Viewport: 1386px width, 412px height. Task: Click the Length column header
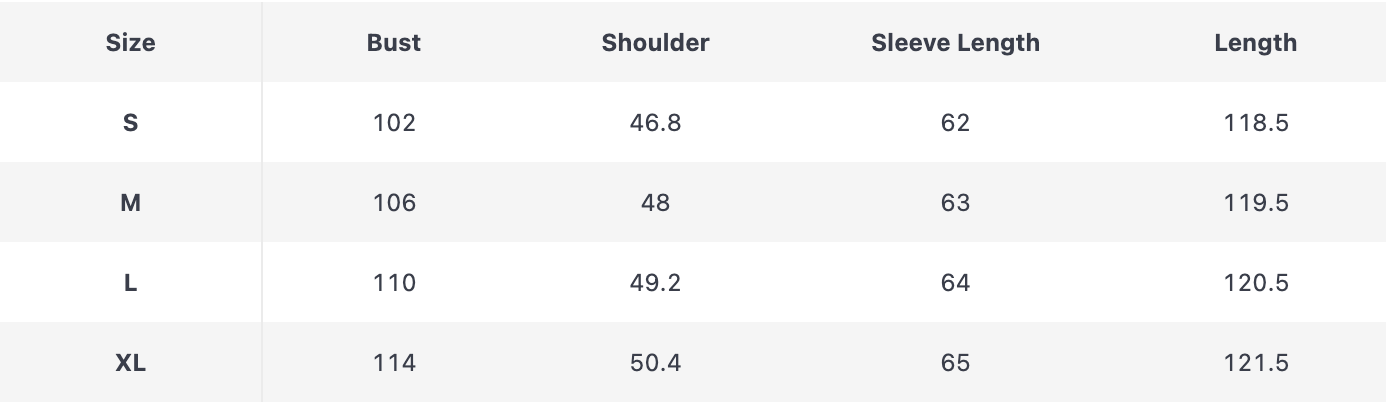tap(1255, 43)
